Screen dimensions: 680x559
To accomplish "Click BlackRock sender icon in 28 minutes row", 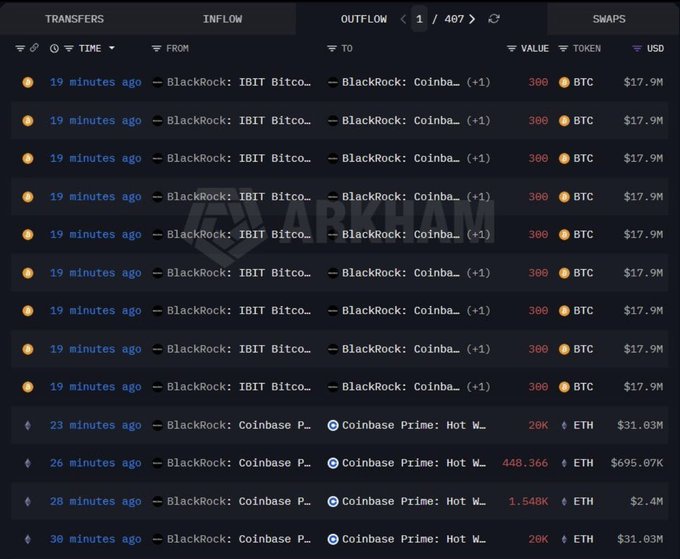I will point(157,502).
